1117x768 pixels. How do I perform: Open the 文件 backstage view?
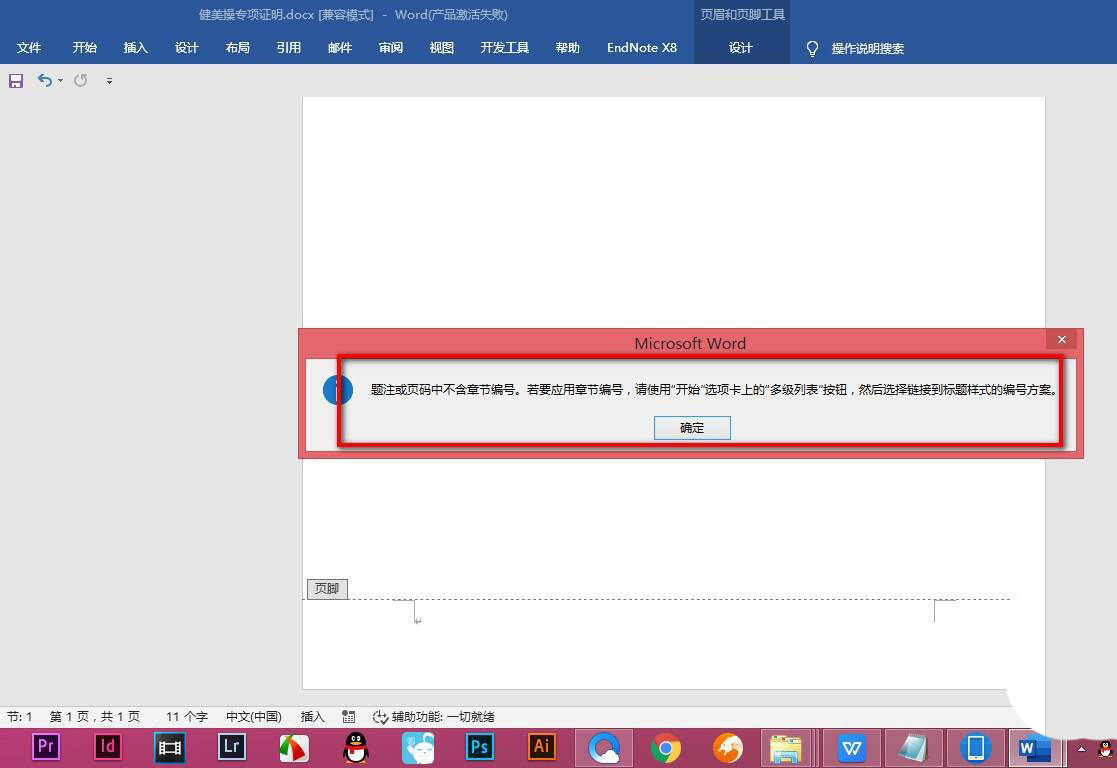pos(29,47)
